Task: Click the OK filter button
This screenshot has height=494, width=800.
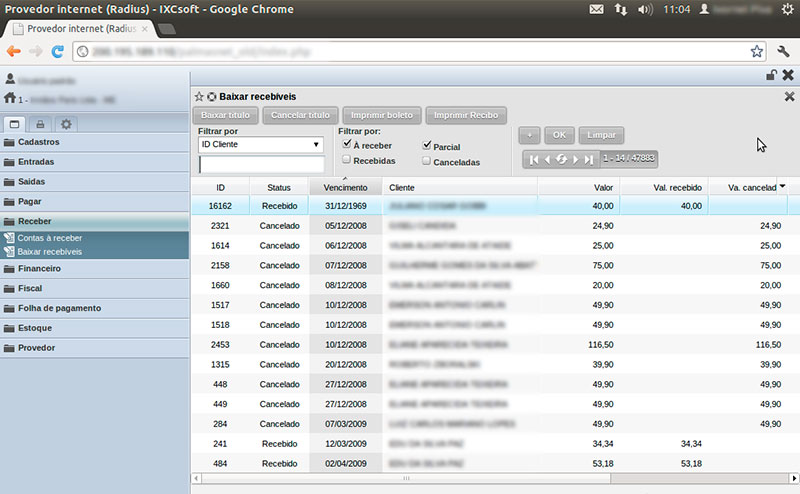Action: [559, 135]
